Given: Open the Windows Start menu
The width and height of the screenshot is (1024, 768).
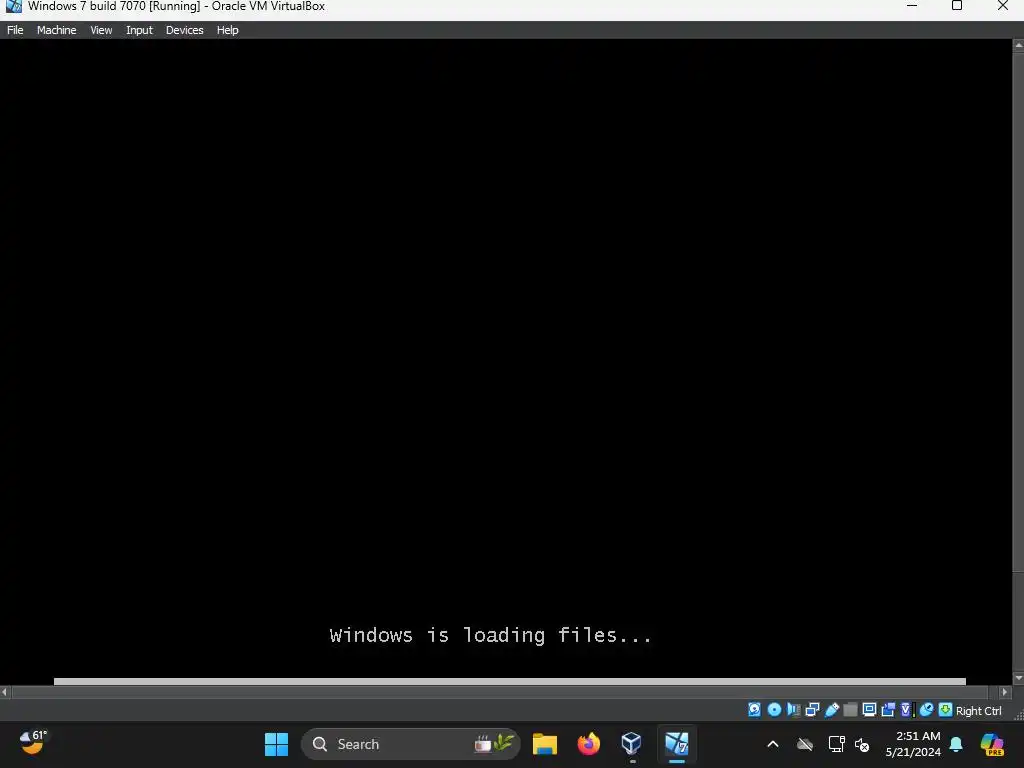Looking at the screenshot, I should [276, 744].
